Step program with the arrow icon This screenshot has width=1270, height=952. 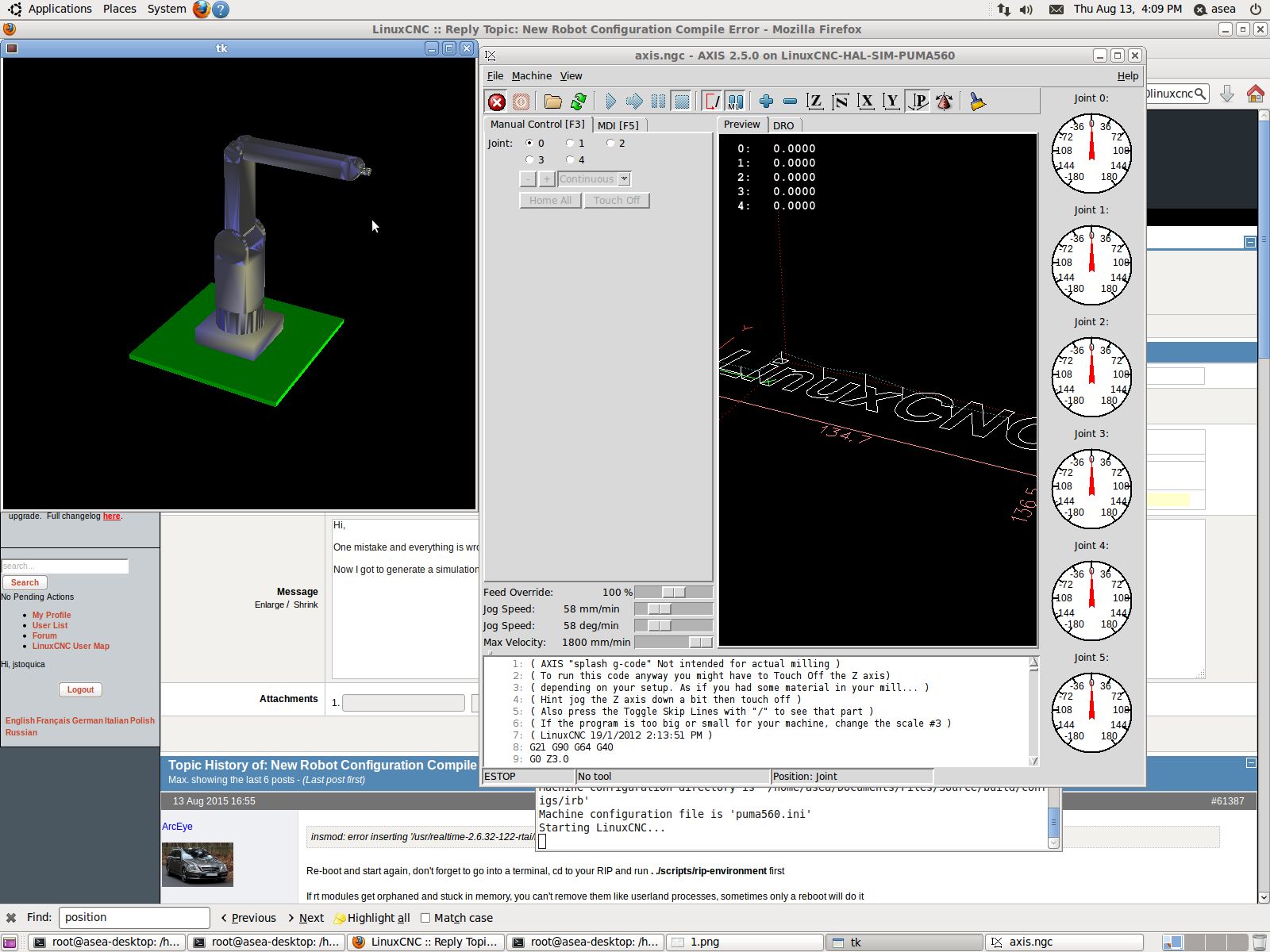[634, 102]
